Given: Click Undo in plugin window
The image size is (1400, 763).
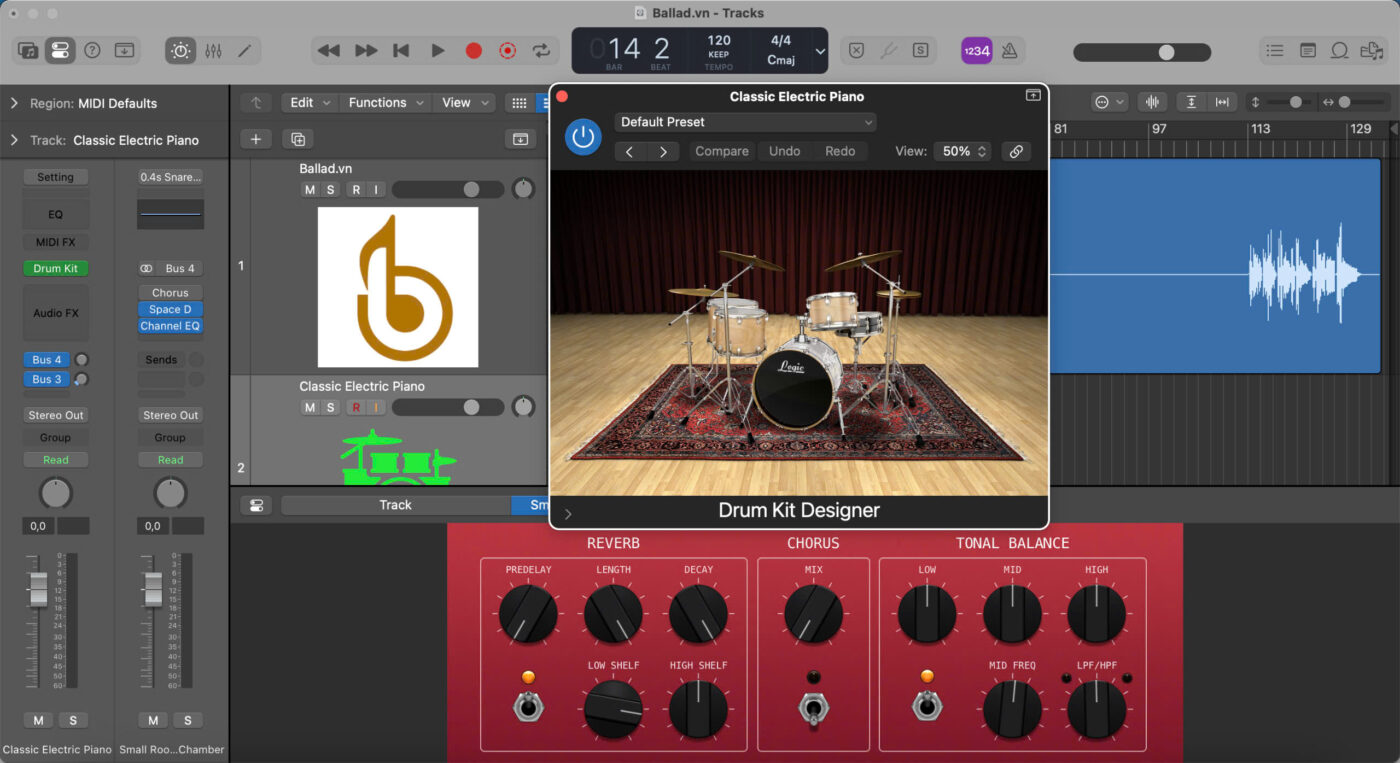Looking at the screenshot, I should pos(784,151).
